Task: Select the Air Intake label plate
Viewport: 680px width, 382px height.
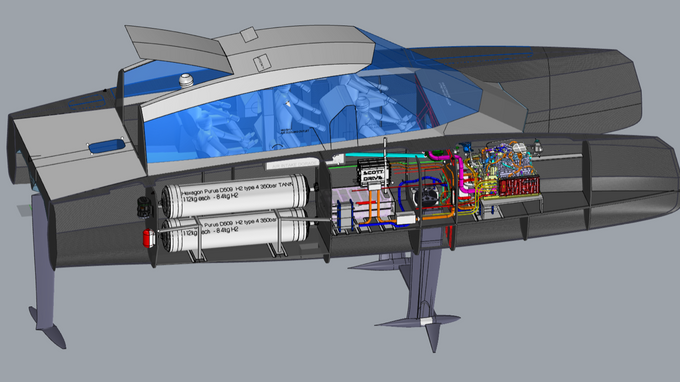Action: click(292, 164)
